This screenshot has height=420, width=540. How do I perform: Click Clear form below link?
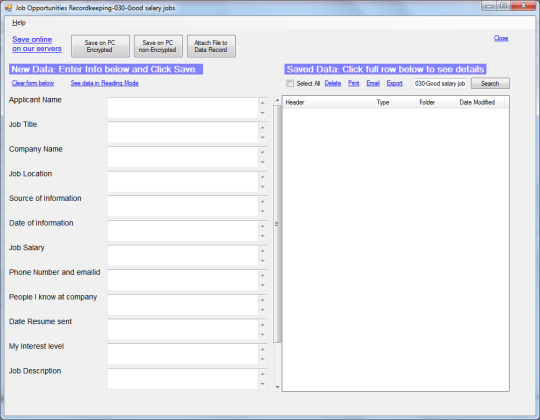coord(33,83)
